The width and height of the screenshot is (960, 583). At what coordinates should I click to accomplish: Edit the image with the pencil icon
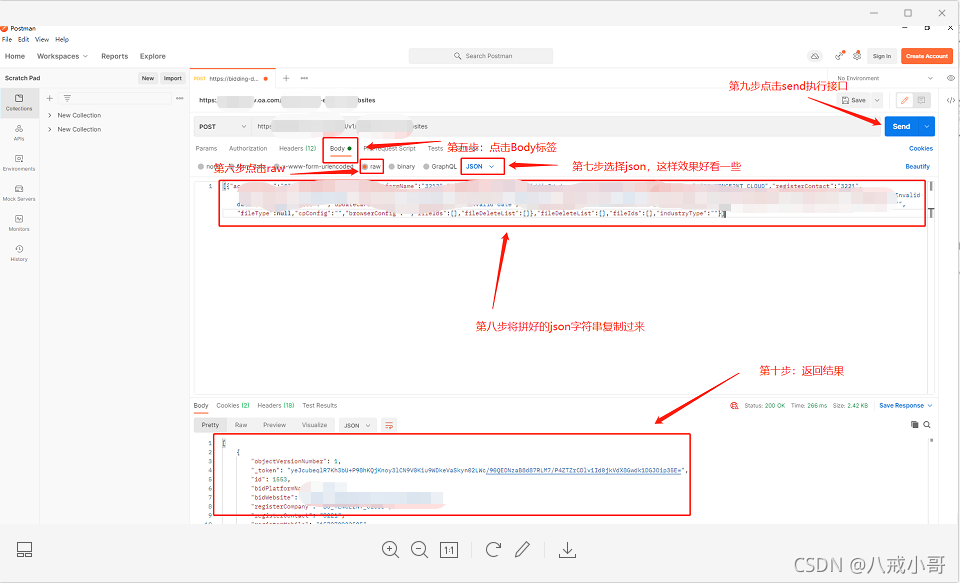coord(522,549)
